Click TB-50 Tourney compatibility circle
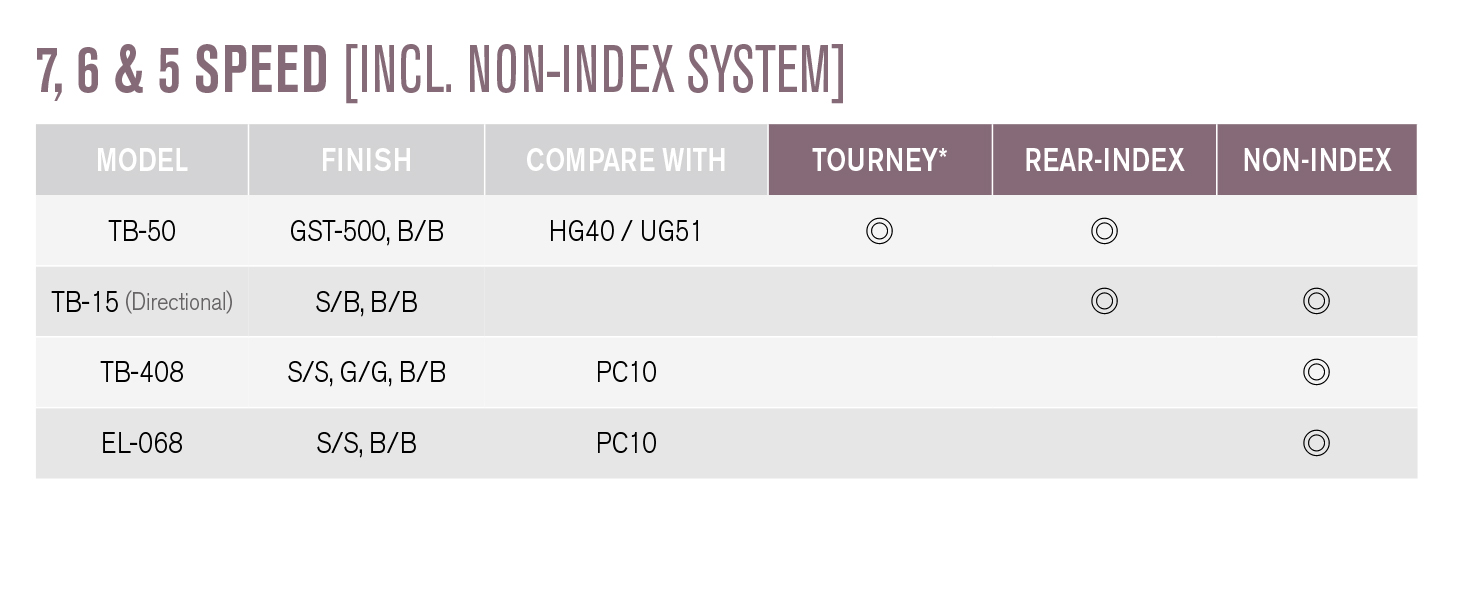This screenshot has width=1477, height=596. tap(879, 231)
